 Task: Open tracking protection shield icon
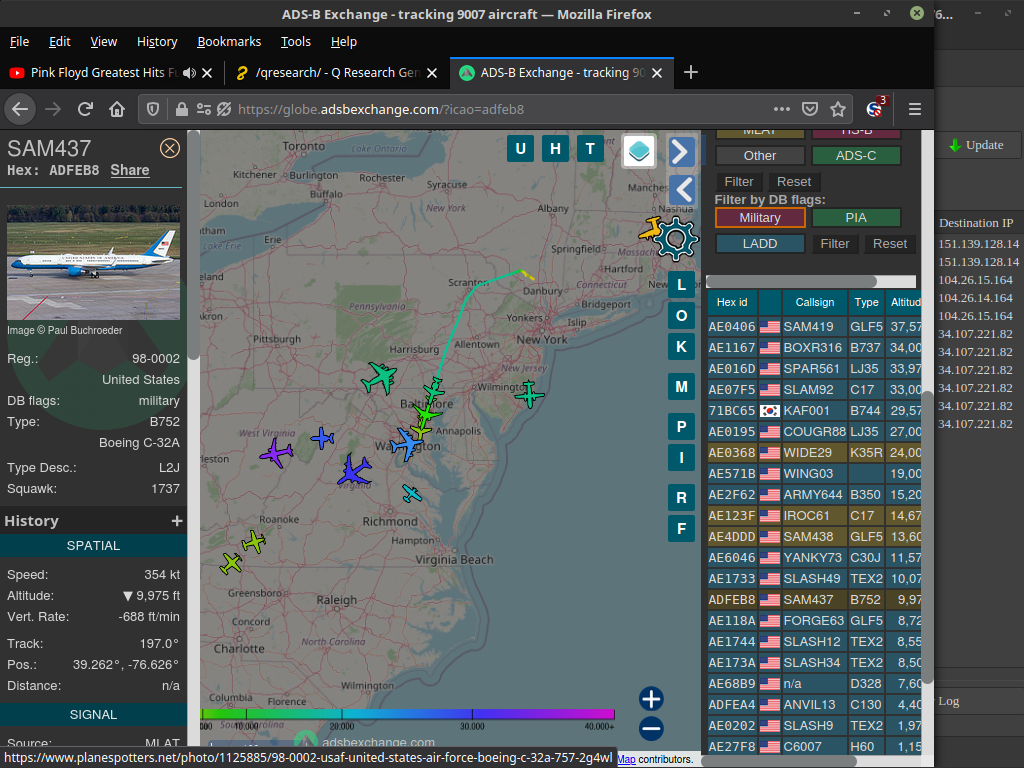pyautogui.click(x=153, y=109)
